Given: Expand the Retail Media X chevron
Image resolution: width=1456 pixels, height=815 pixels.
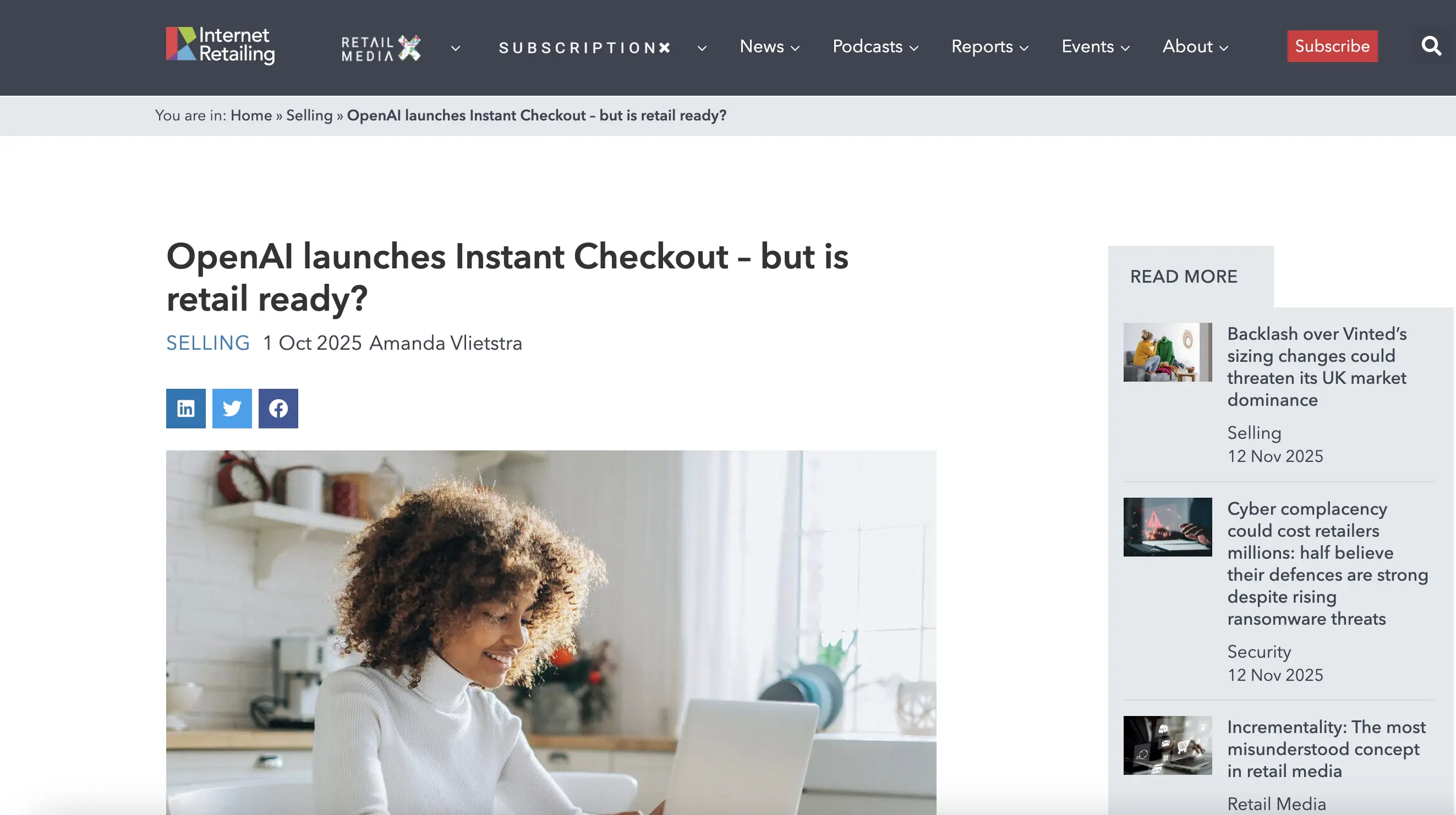Looking at the screenshot, I should (456, 48).
